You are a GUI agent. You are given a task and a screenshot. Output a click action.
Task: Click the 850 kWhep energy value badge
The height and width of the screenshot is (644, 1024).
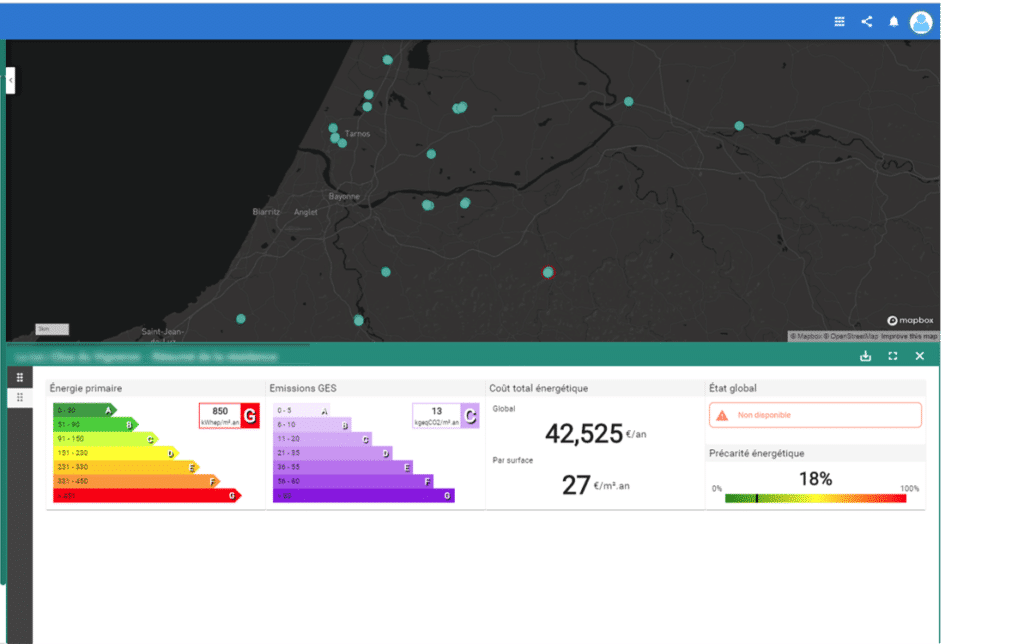pyautogui.click(x=220, y=415)
